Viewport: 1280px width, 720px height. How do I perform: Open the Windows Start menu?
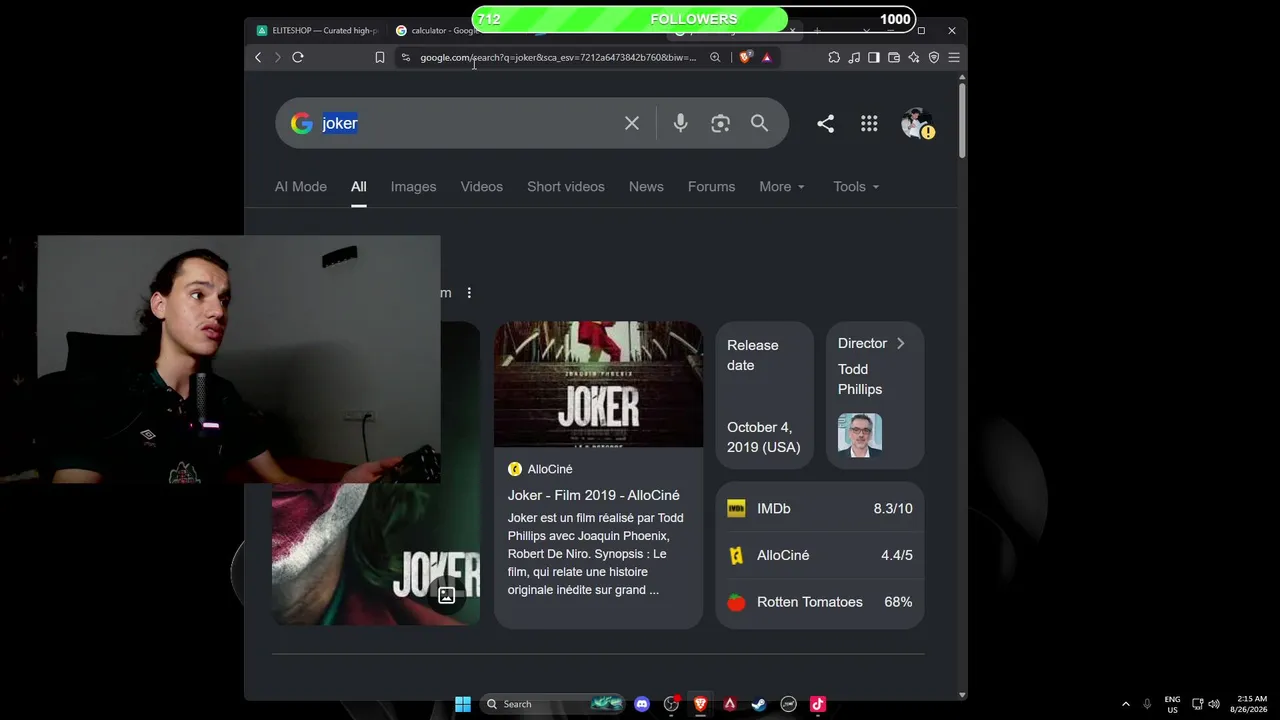point(463,704)
